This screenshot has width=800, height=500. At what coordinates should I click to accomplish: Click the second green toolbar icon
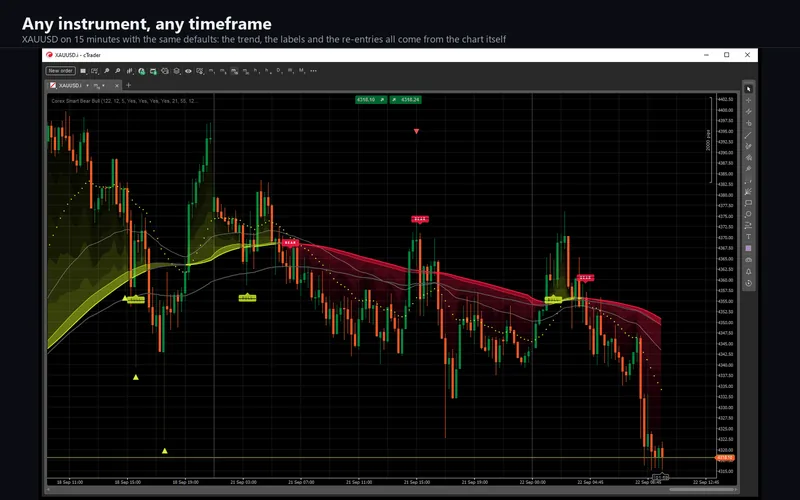pos(153,71)
